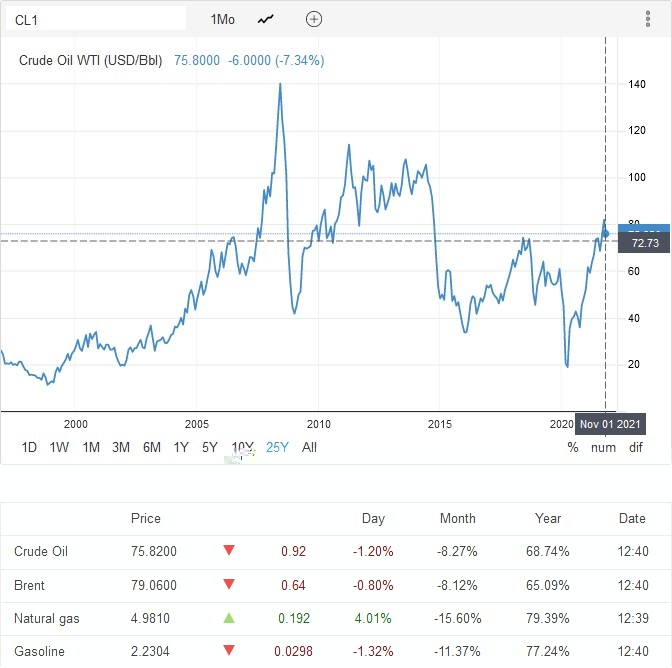The image size is (672, 668).
Task: Sort the table by the Year column header
Action: tap(548, 518)
